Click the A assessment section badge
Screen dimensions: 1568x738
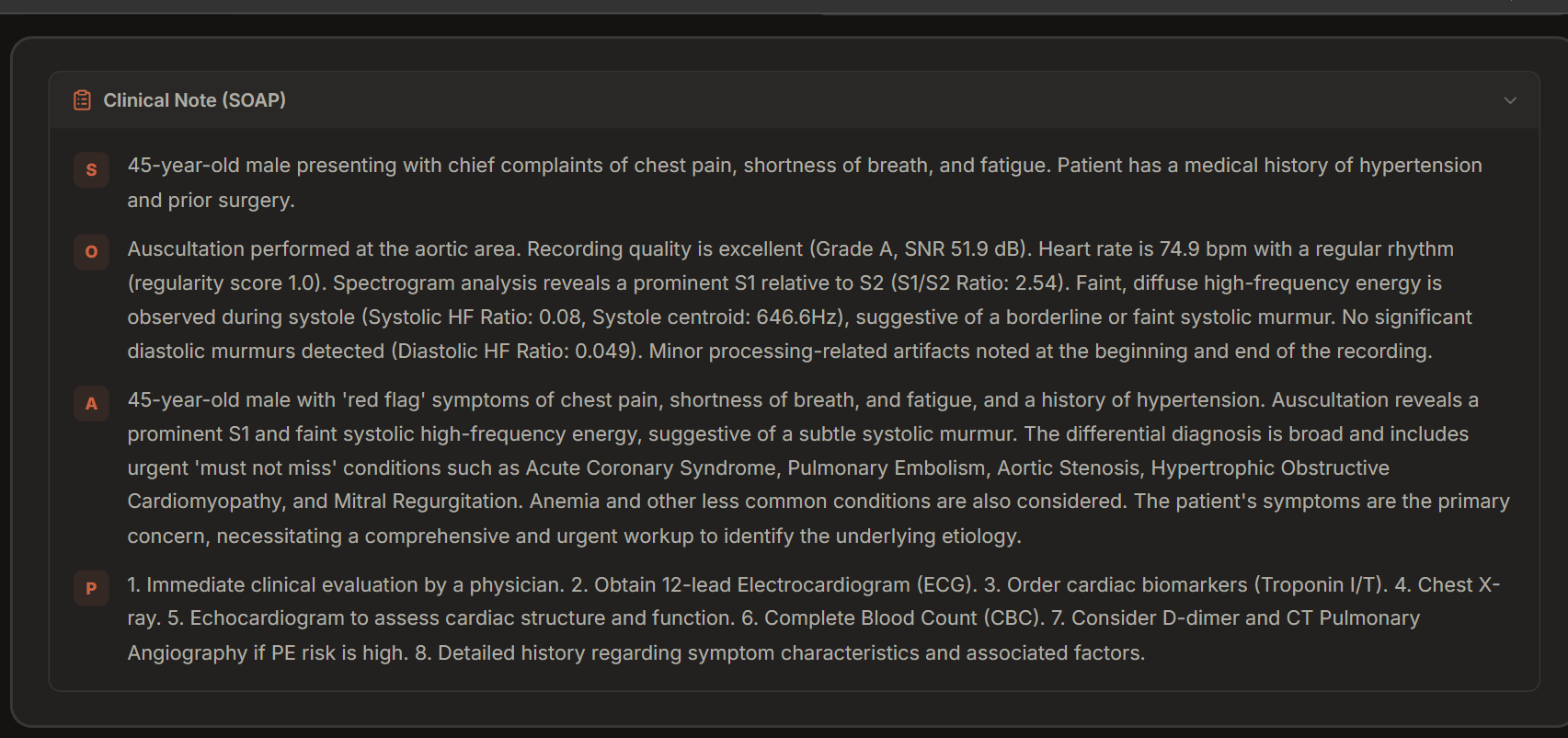tap(91, 403)
